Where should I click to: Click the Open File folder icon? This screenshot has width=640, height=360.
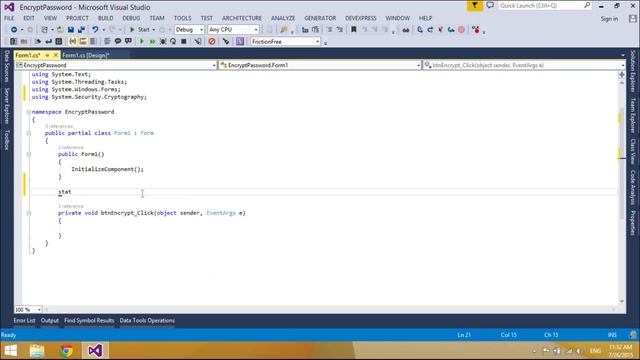coord(60,29)
